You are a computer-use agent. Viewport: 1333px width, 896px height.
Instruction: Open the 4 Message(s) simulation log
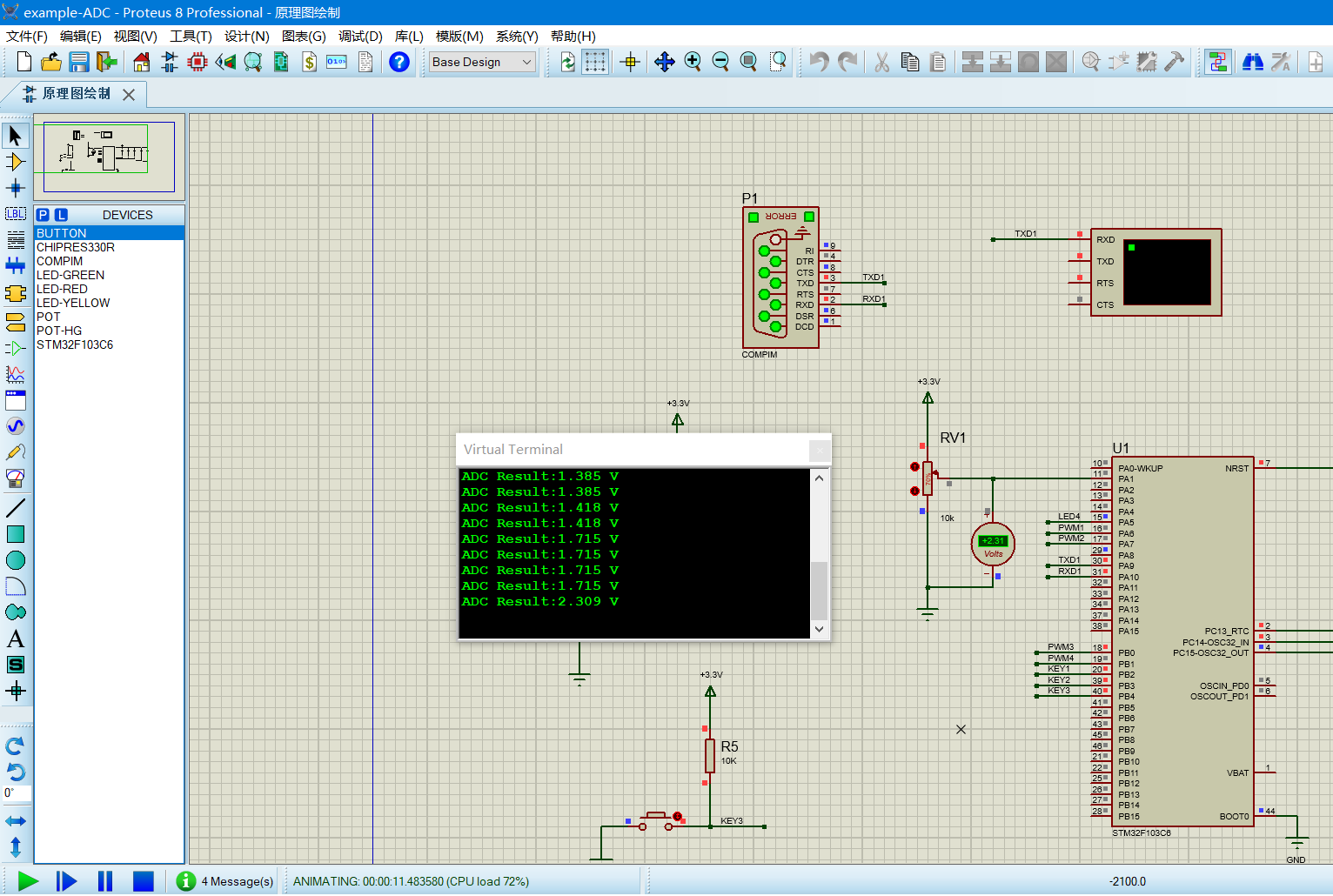(225, 881)
